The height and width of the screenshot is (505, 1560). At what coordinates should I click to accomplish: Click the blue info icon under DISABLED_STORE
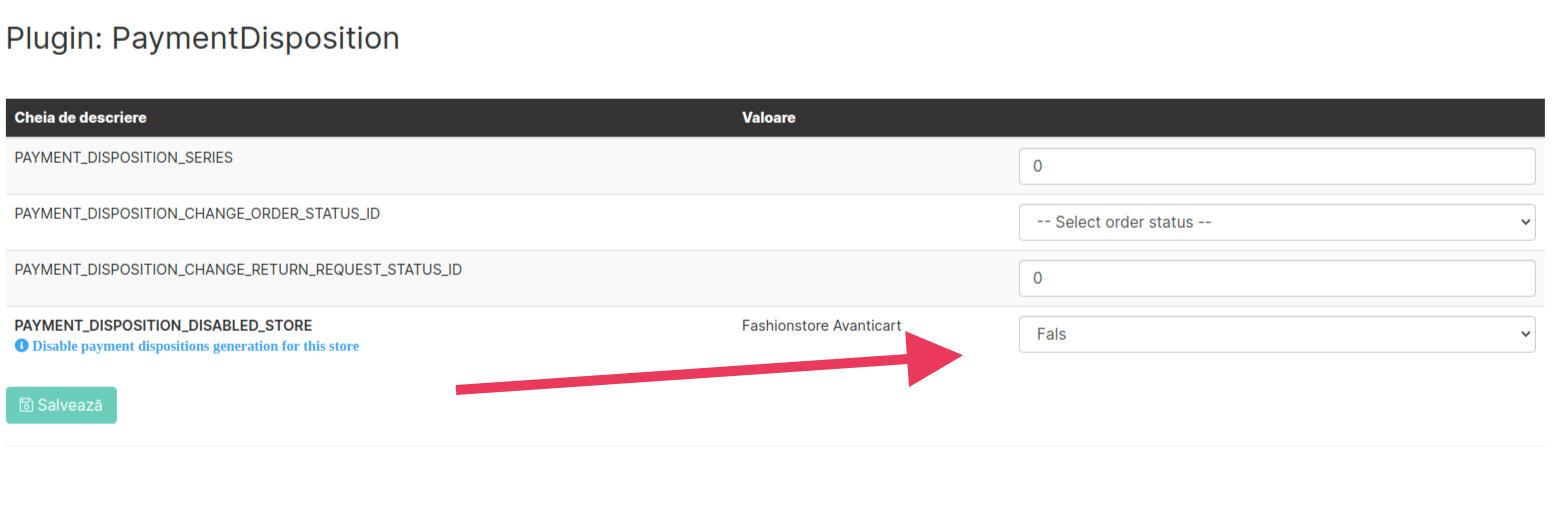click(22, 346)
